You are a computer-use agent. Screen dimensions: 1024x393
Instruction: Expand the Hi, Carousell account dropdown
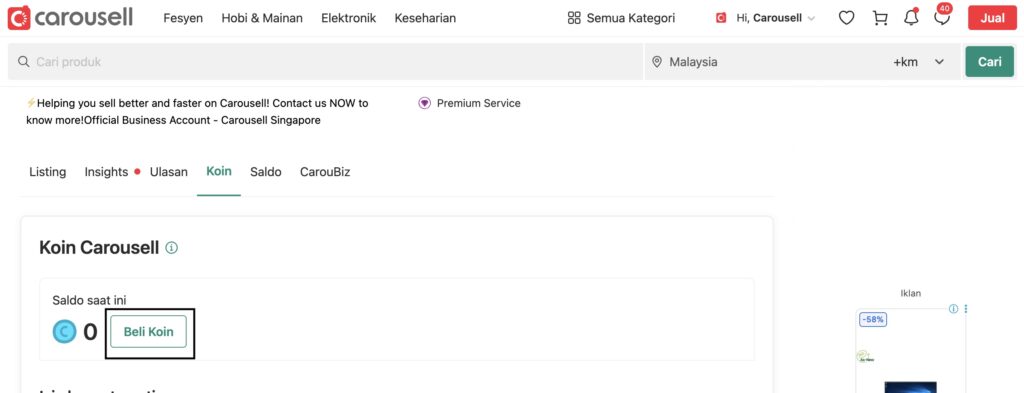tap(765, 18)
